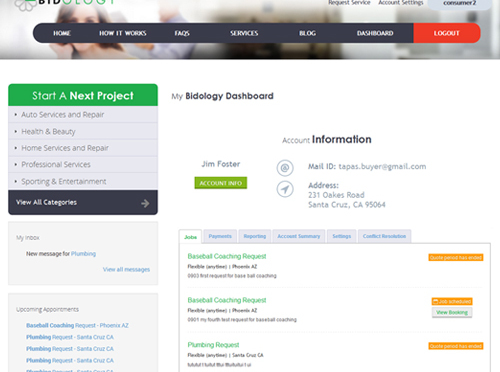Viewport: 500px width, 372px height.
Task: Open the Home menu item
Action: pos(62,33)
